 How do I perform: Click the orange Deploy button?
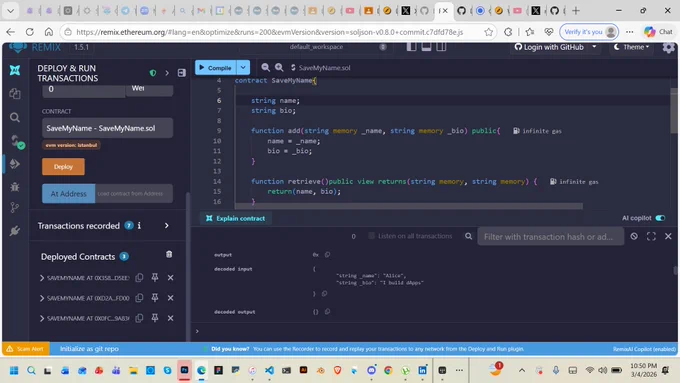tap(63, 167)
